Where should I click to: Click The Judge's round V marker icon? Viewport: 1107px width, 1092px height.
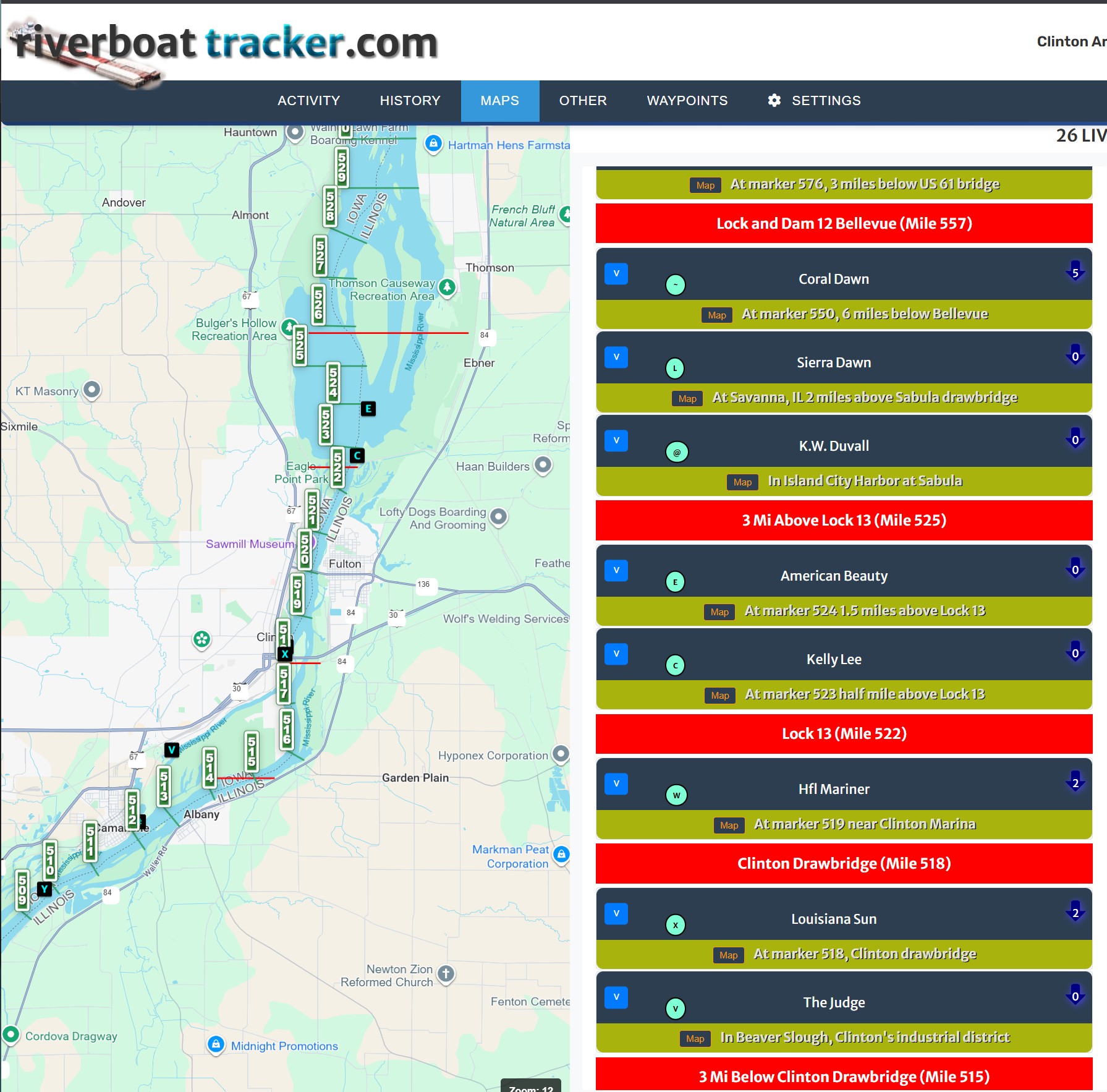pos(675,1009)
